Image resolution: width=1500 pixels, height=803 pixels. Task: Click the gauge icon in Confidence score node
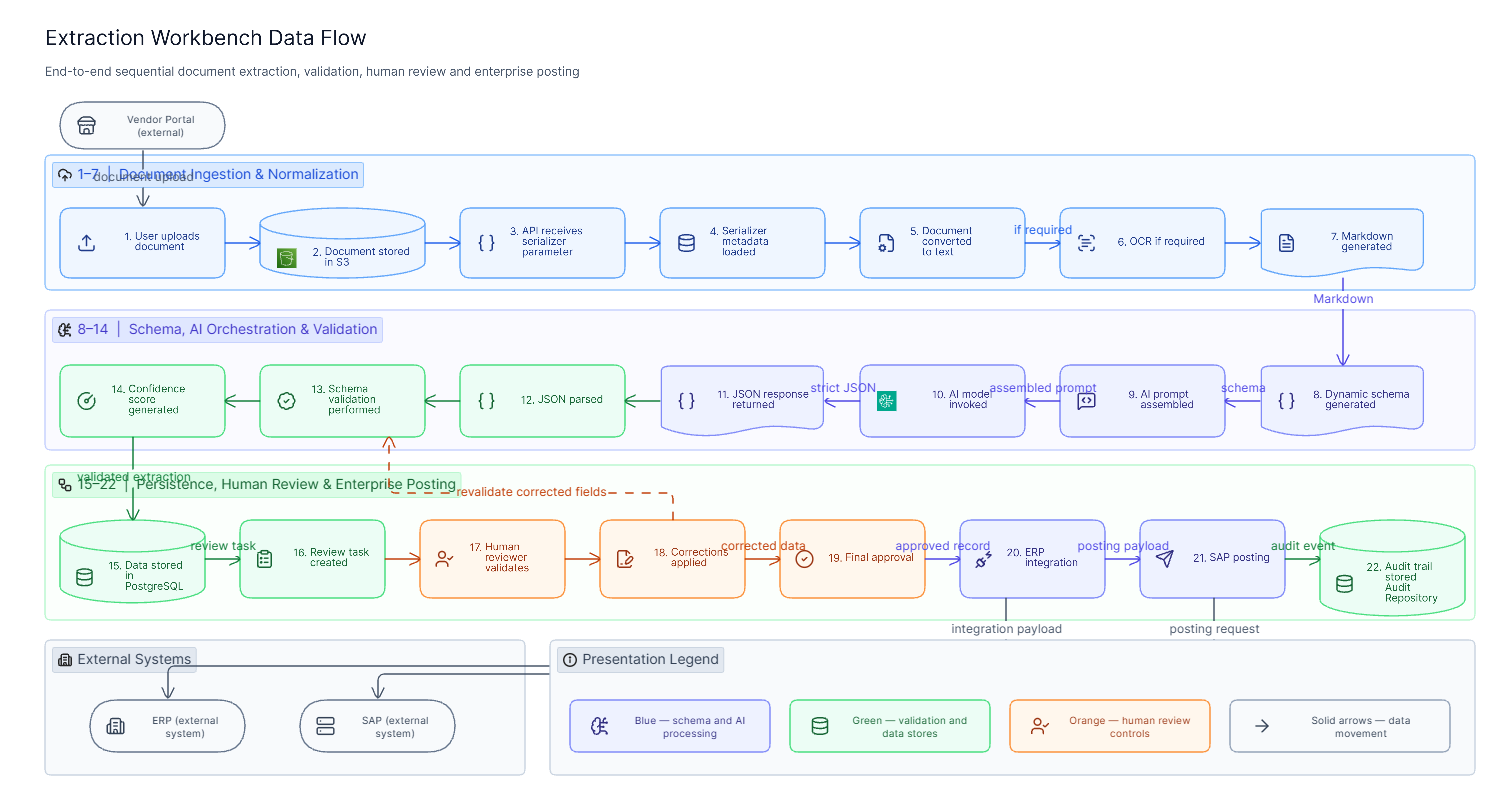(x=87, y=400)
